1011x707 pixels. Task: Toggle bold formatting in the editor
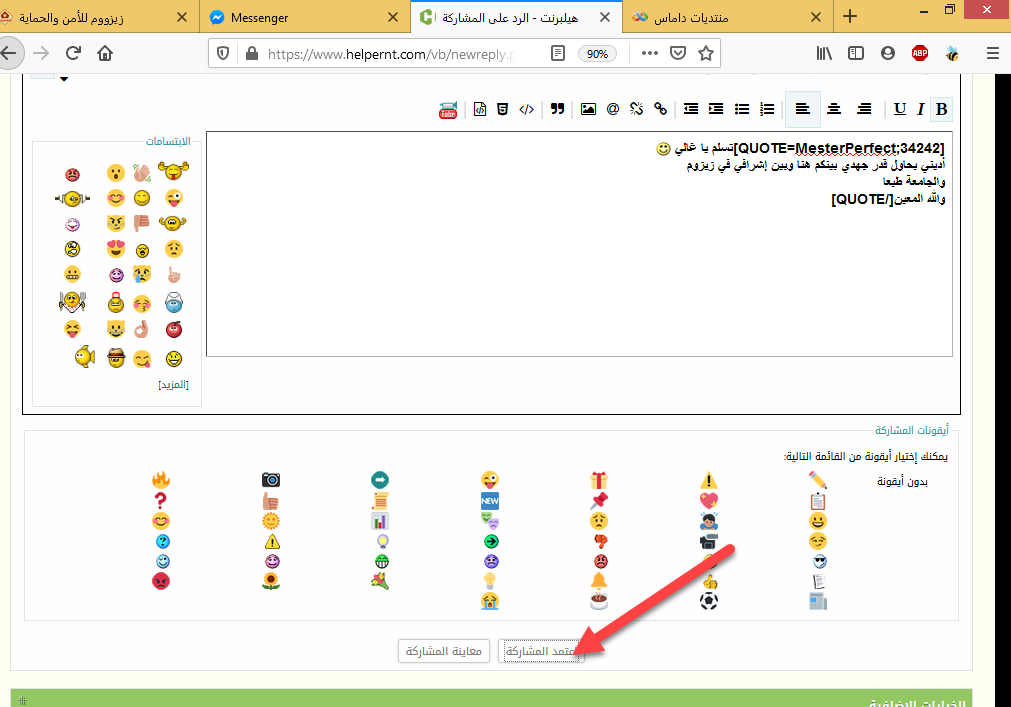coord(941,109)
